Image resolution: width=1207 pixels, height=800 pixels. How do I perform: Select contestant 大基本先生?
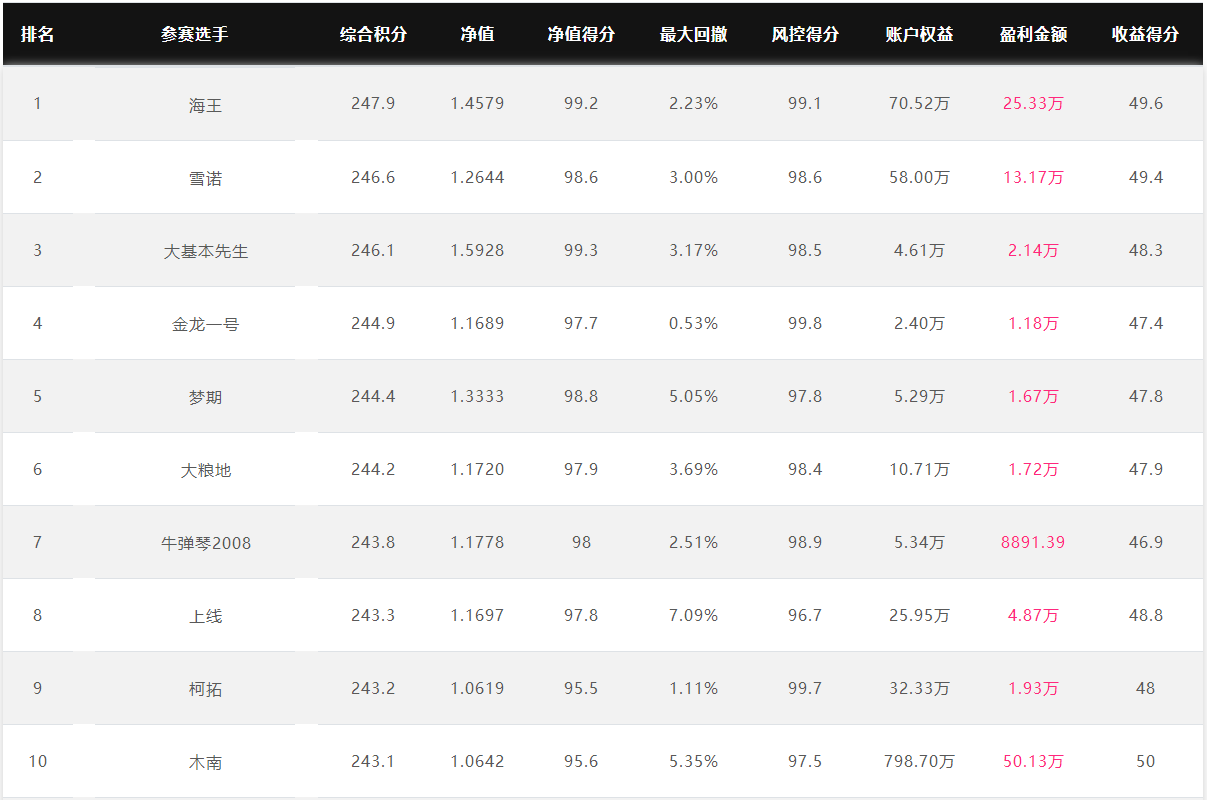(205, 251)
